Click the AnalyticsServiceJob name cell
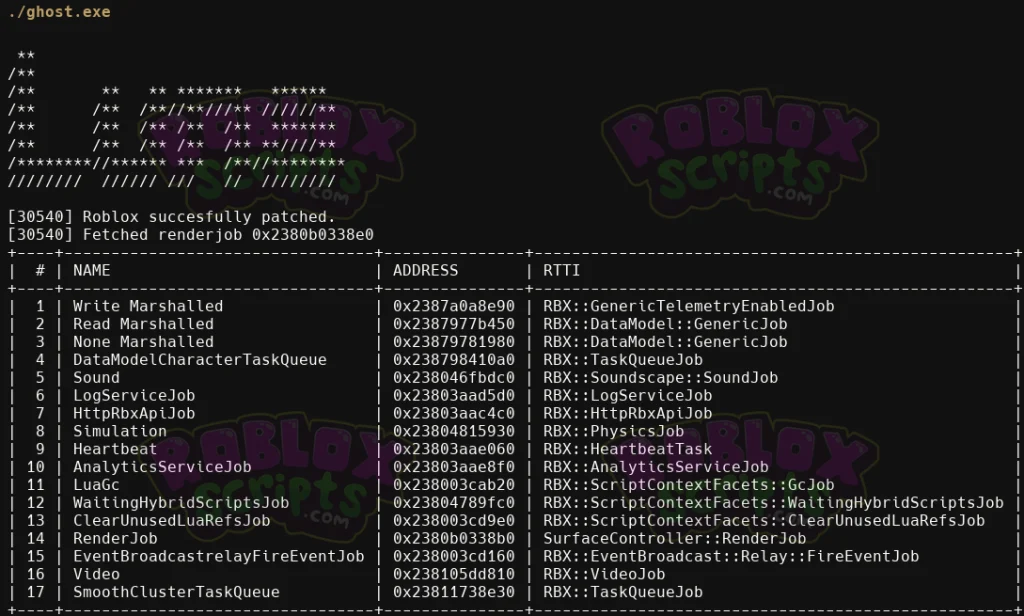Image resolution: width=1024 pixels, height=616 pixels. click(162, 467)
